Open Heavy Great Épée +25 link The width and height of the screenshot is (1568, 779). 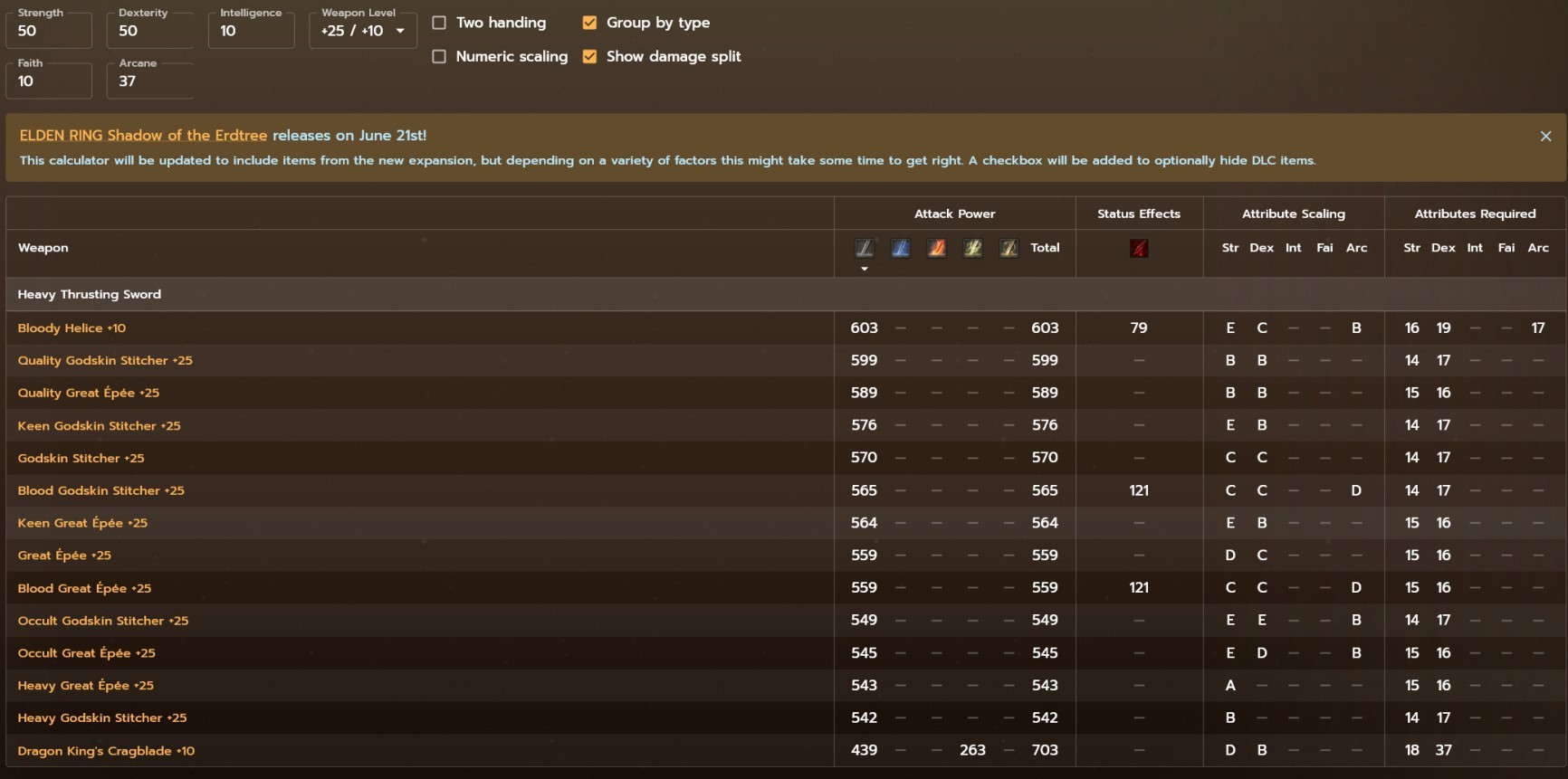tap(85, 686)
